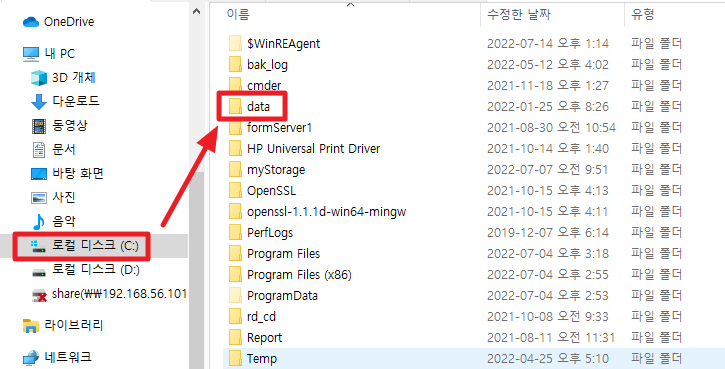Click date 2019-12-07 오후 6:14
725x369 pixels.
pyautogui.click(x=547, y=233)
